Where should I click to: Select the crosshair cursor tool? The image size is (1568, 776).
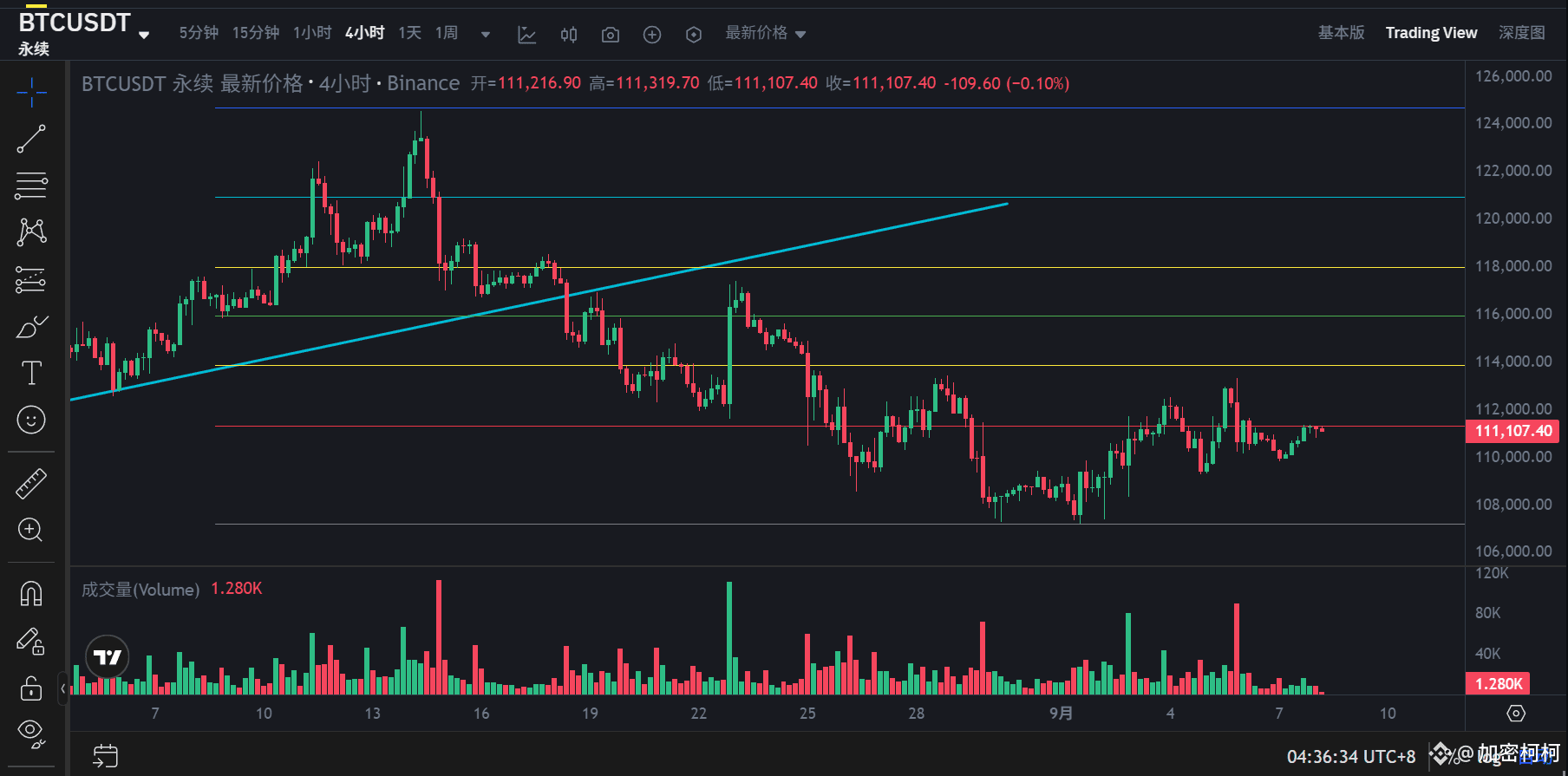[31, 92]
